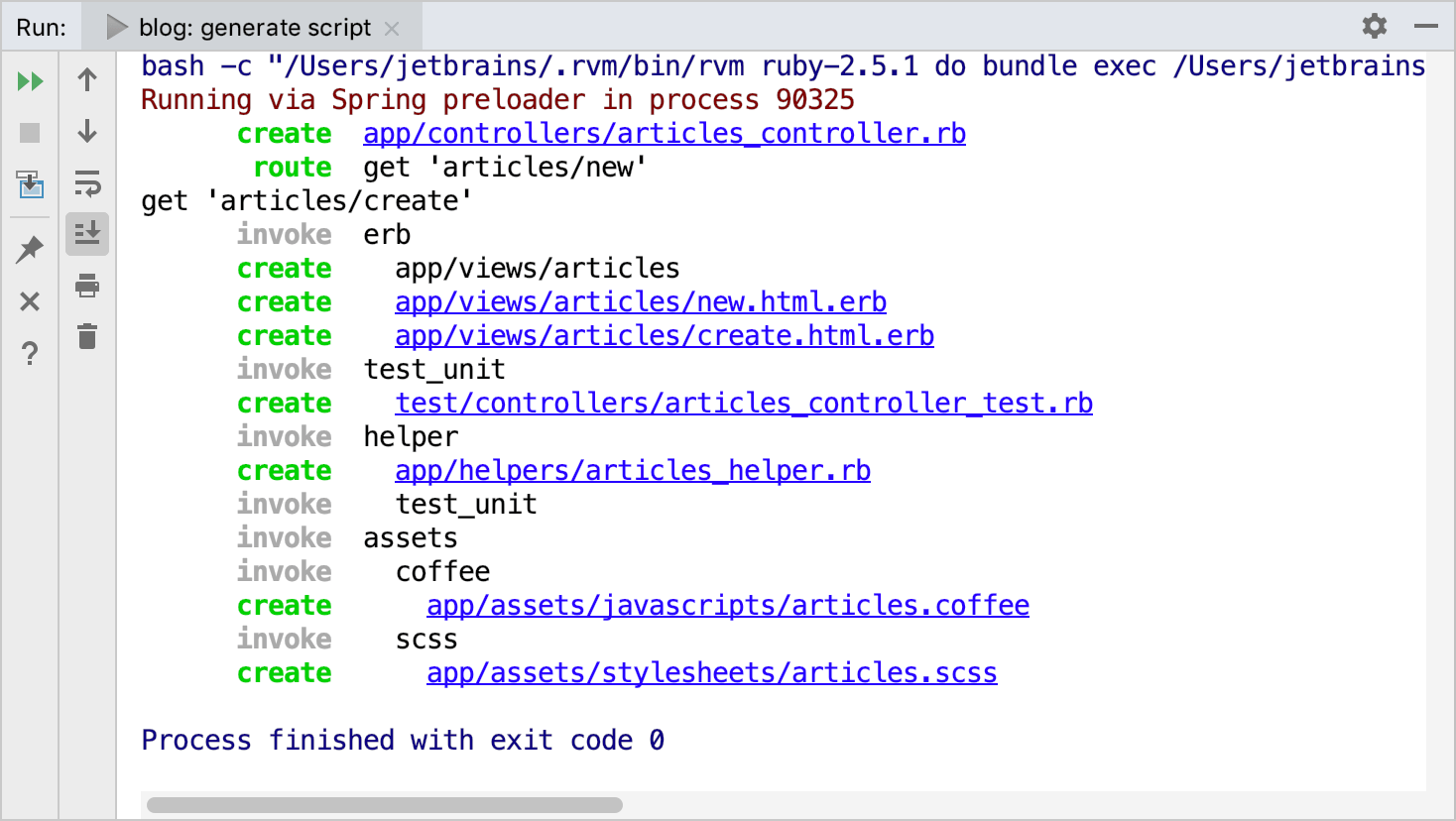The height and width of the screenshot is (821, 1456).
Task: Navigate down the stack trace
Action: (x=87, y=132)
